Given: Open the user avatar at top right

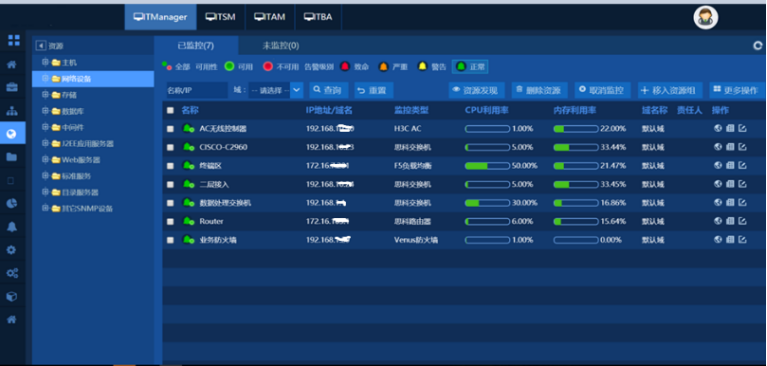Looking at the screenshot, I should [705, 18].
